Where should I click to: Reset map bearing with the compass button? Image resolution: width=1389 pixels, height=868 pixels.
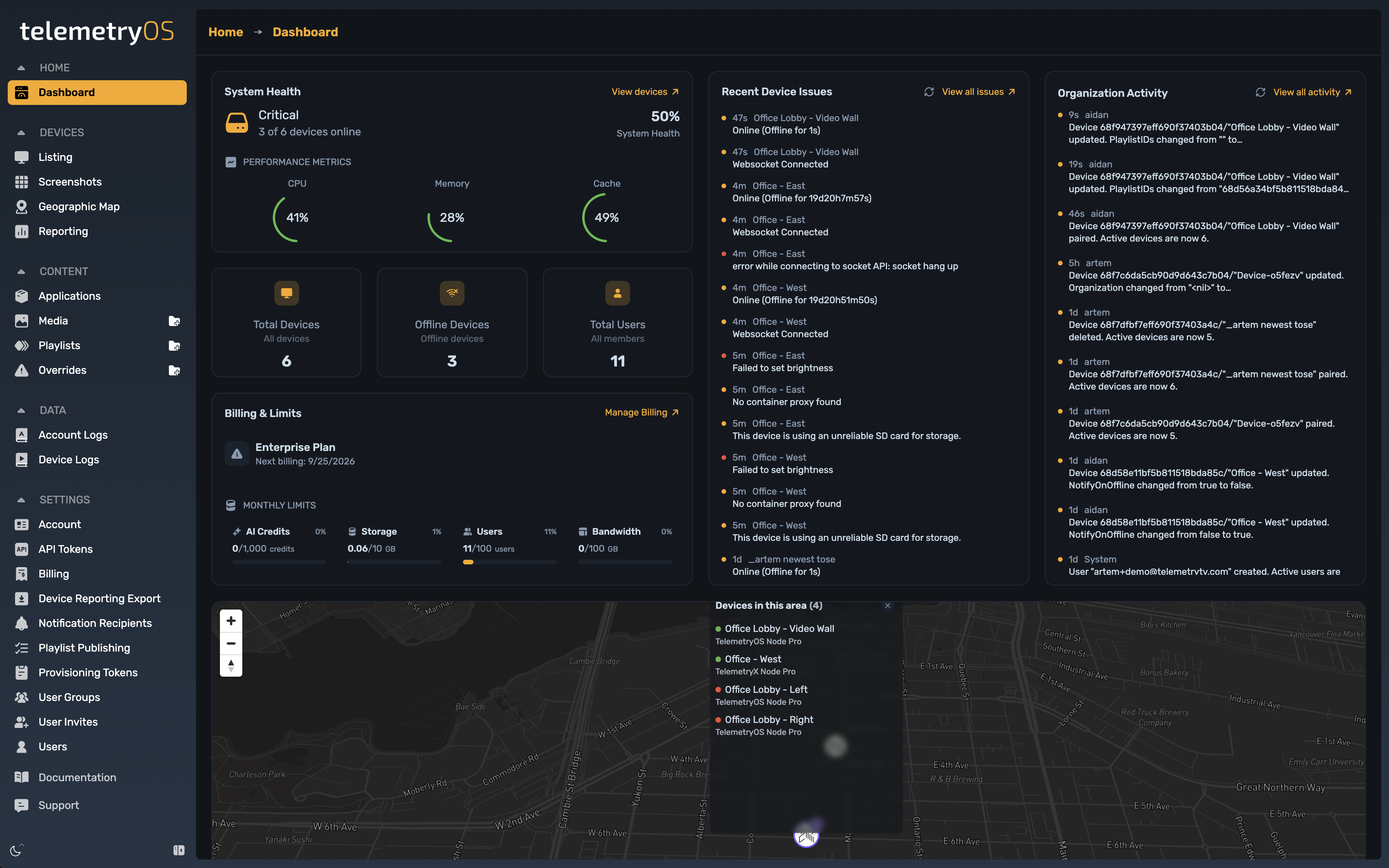click(231, 665)
